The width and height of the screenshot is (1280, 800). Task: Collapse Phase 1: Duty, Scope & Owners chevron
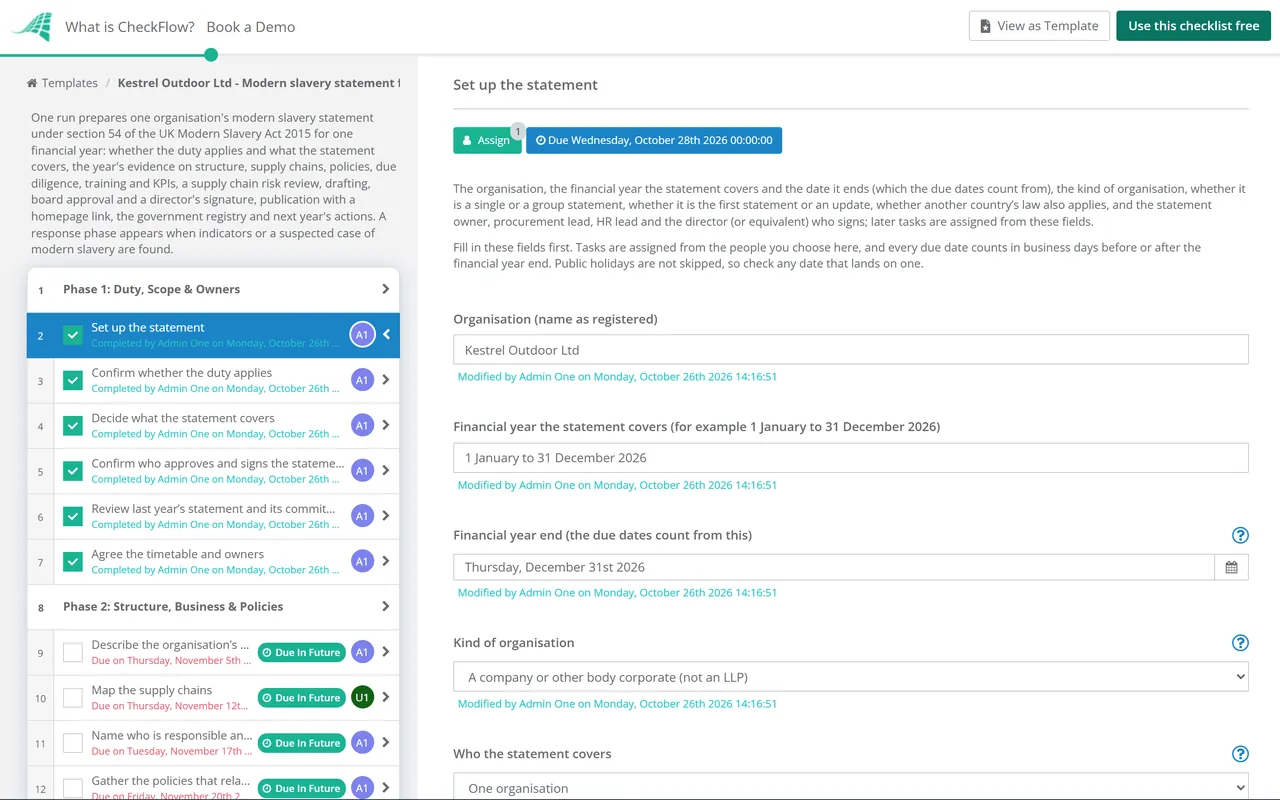click(x=386, y=289)
